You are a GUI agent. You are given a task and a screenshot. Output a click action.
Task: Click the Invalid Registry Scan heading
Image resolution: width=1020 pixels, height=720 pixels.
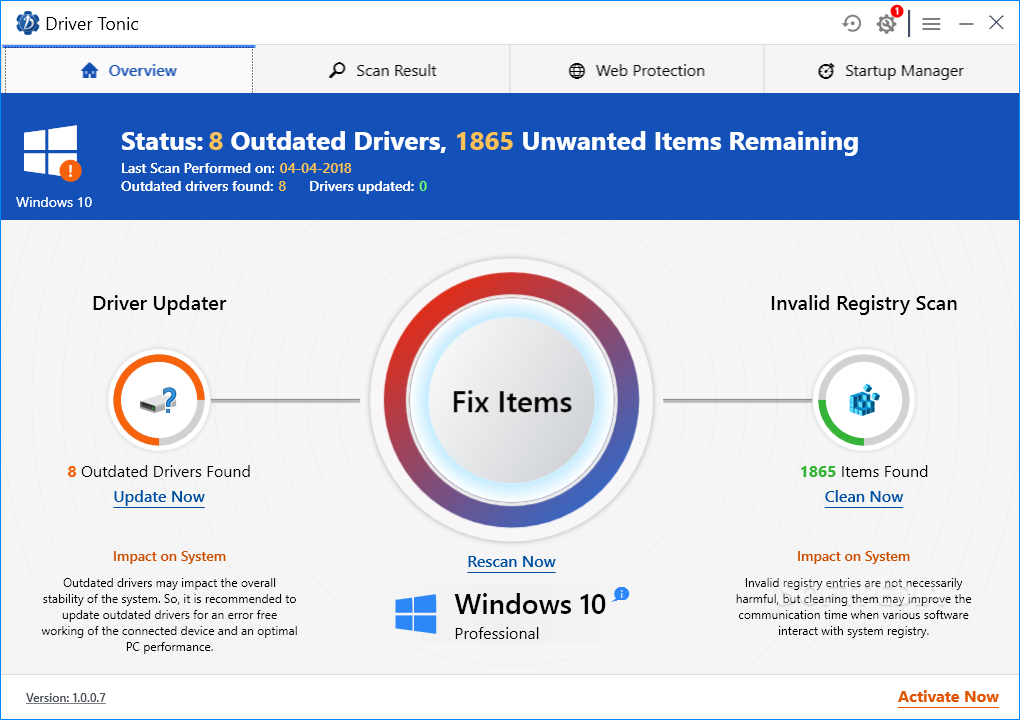tap(864, 304)
